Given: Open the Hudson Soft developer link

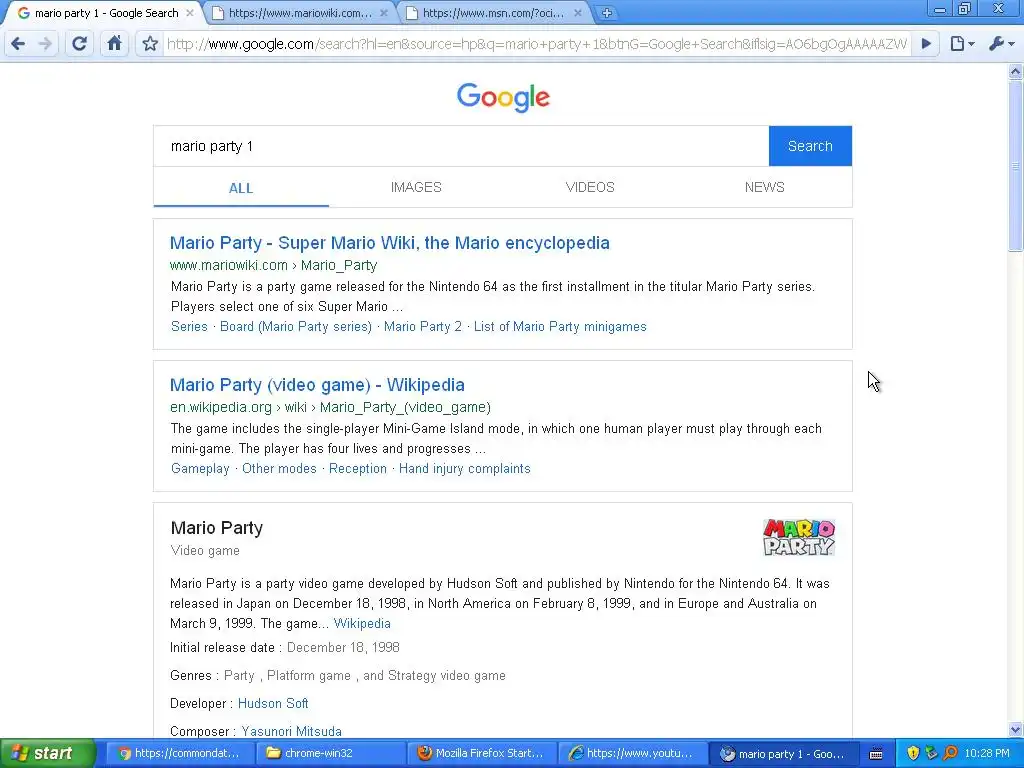Looking at the screenshot, I should click(273, 703).
